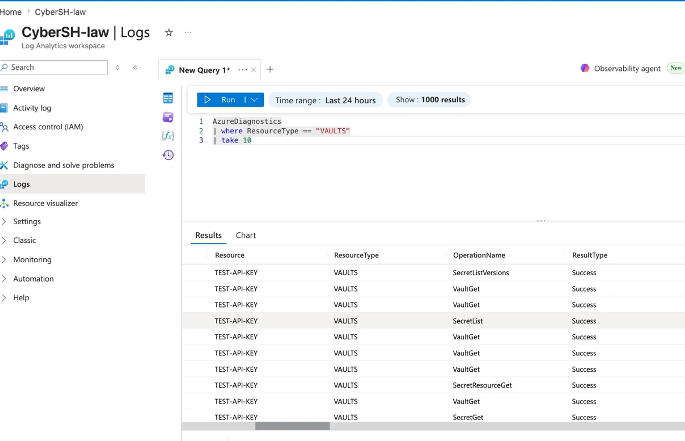Expand the Monitoring section
Image resolution: width=685 pixels, height=441 pixels.
click(x=4, y=260)
